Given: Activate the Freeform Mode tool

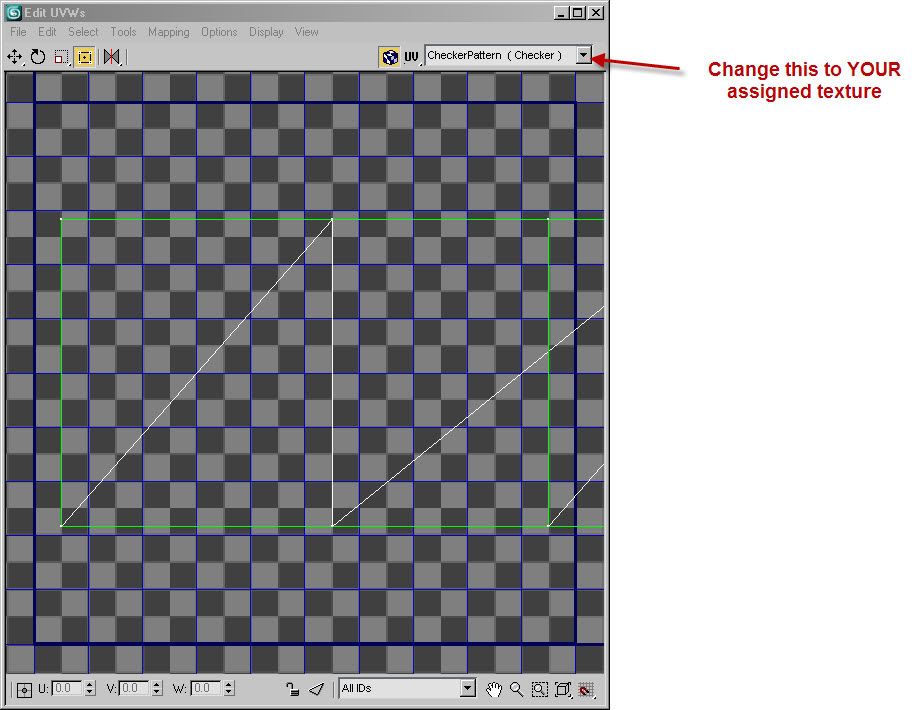Looking at the screenshot, I should point(84,57).
